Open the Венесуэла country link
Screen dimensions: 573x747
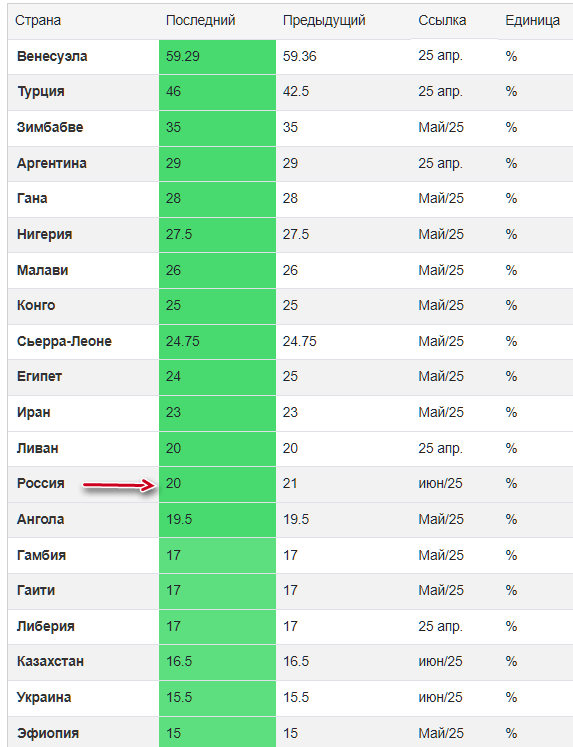tap(52, 56)
